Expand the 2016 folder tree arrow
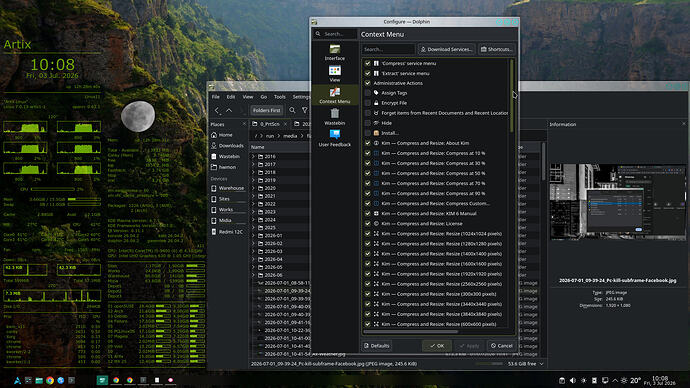 click(253, 157)
